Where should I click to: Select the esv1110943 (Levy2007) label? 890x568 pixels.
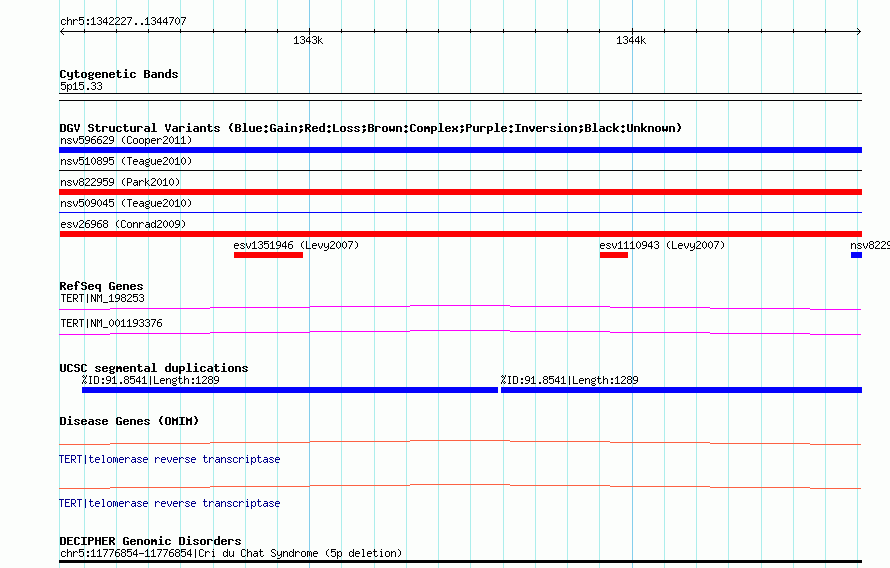[662, 245]
